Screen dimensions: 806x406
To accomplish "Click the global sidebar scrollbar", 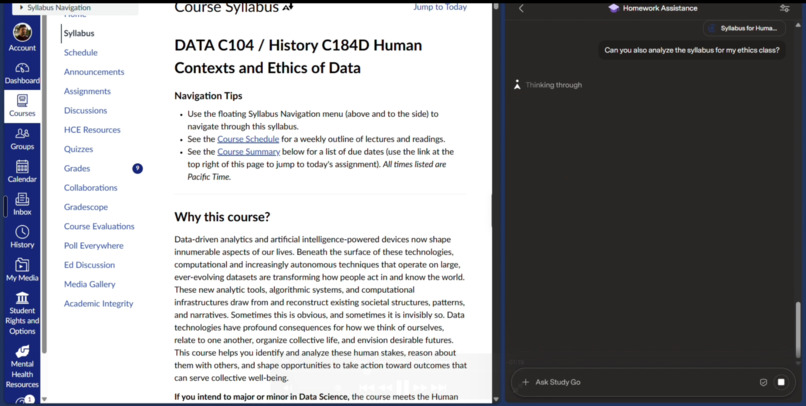I will coord(44,185).
